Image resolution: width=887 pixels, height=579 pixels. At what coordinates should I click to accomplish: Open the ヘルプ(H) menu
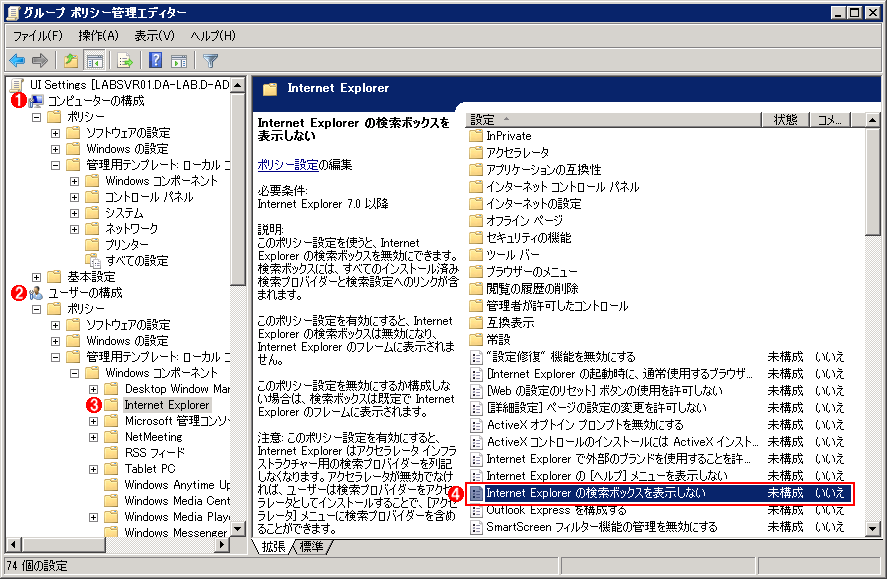(x=213, y=36)
